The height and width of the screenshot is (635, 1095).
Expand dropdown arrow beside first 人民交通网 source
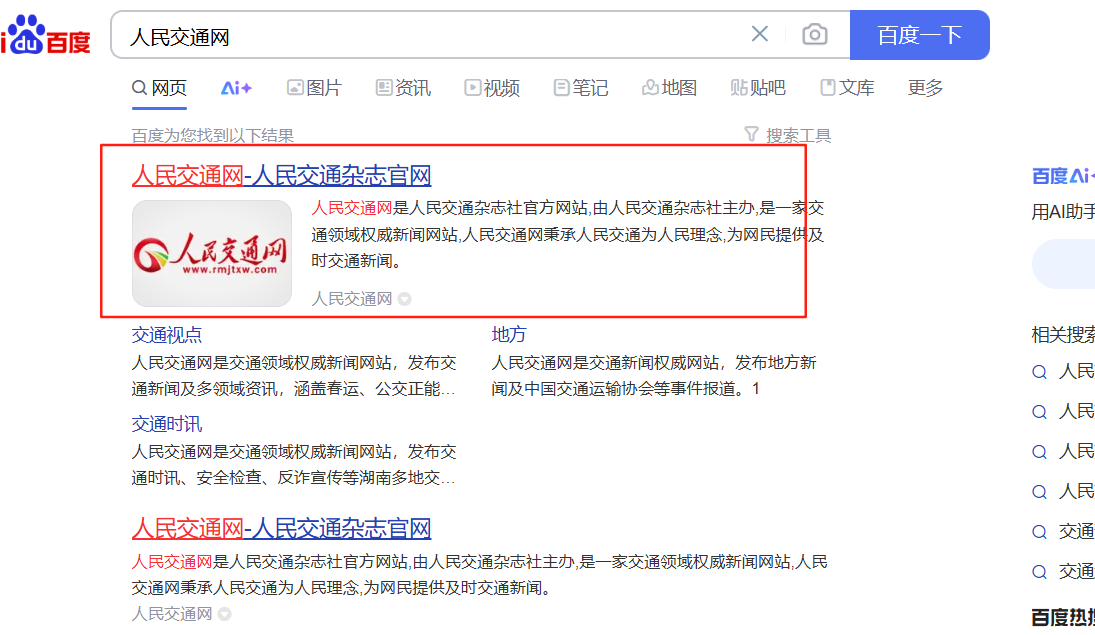404,299
